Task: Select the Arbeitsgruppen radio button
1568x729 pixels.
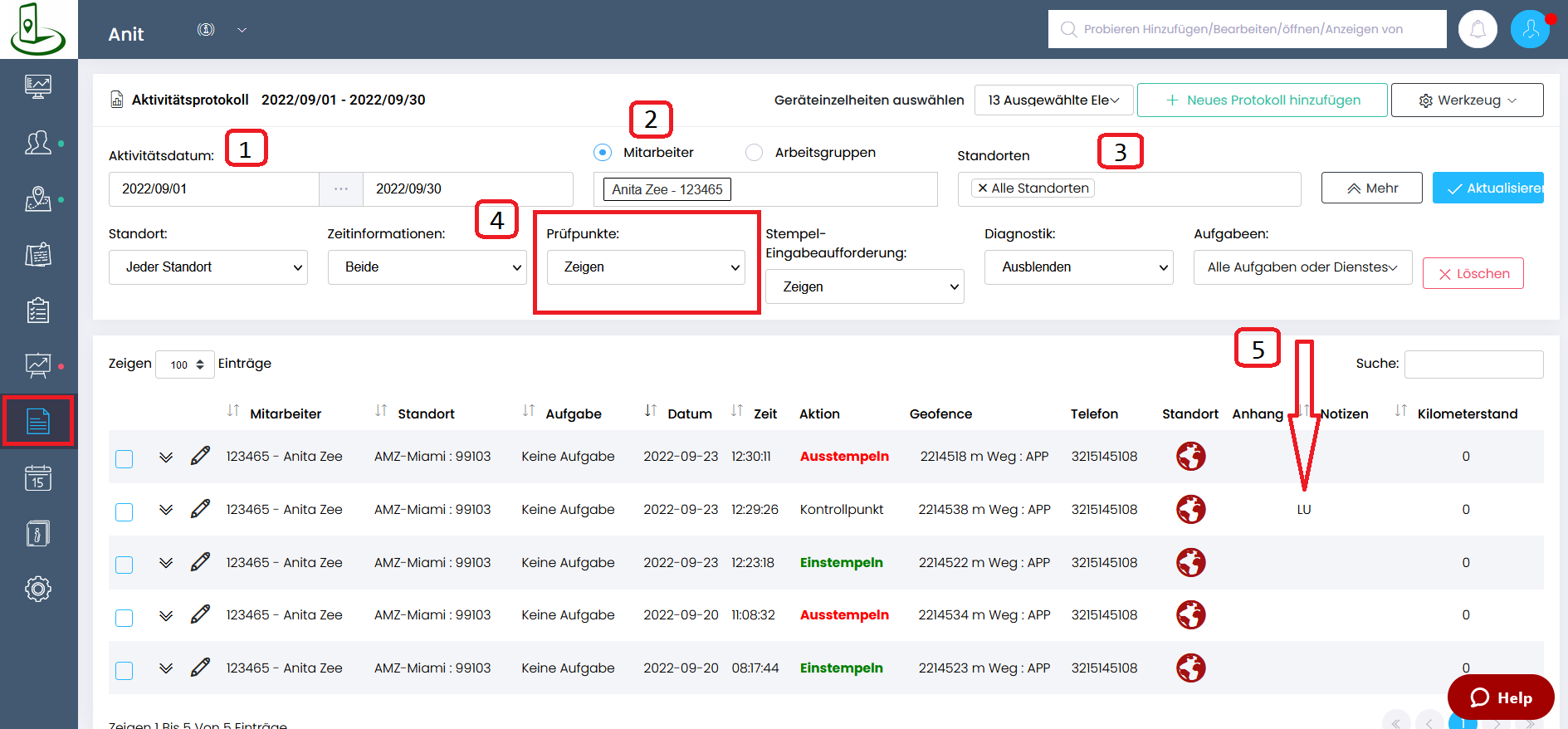Action: [x=754, y=153]
